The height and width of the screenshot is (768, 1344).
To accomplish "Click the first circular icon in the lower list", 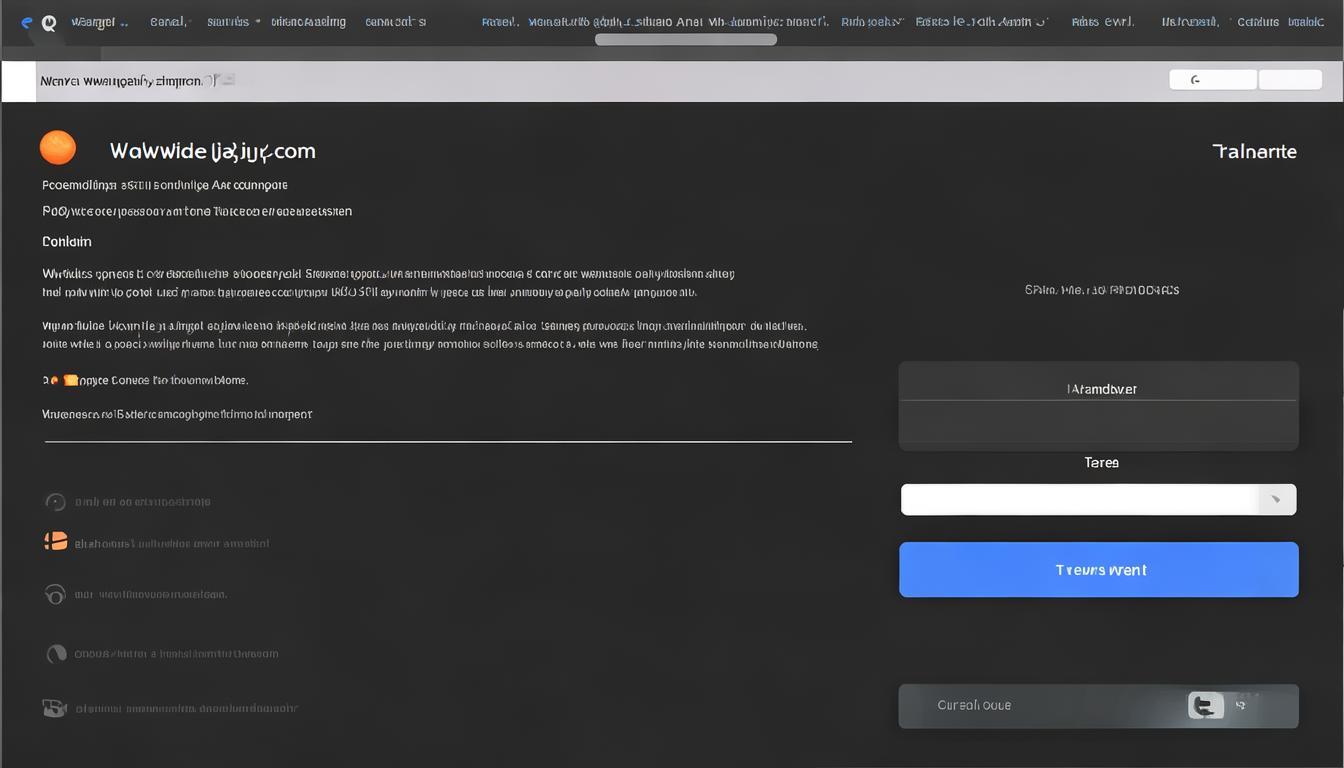I will [56, 502].
